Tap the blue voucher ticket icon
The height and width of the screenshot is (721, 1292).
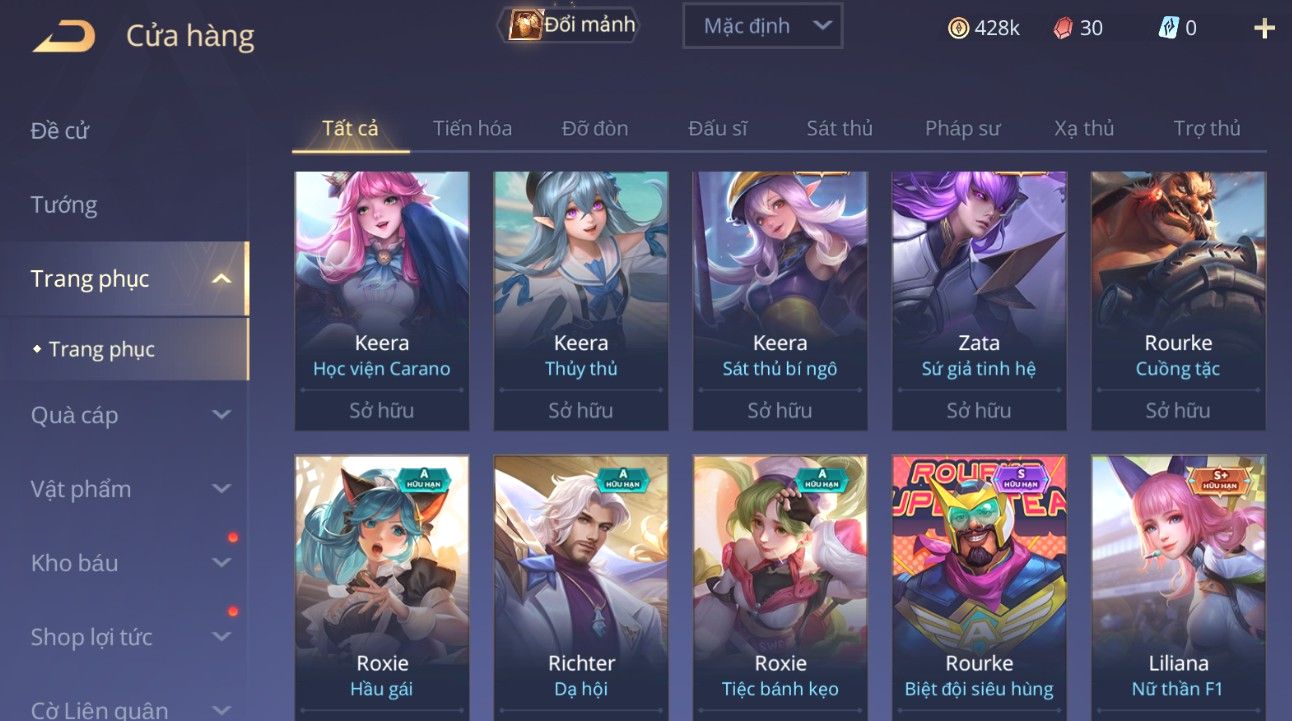tap(1168, 28)
